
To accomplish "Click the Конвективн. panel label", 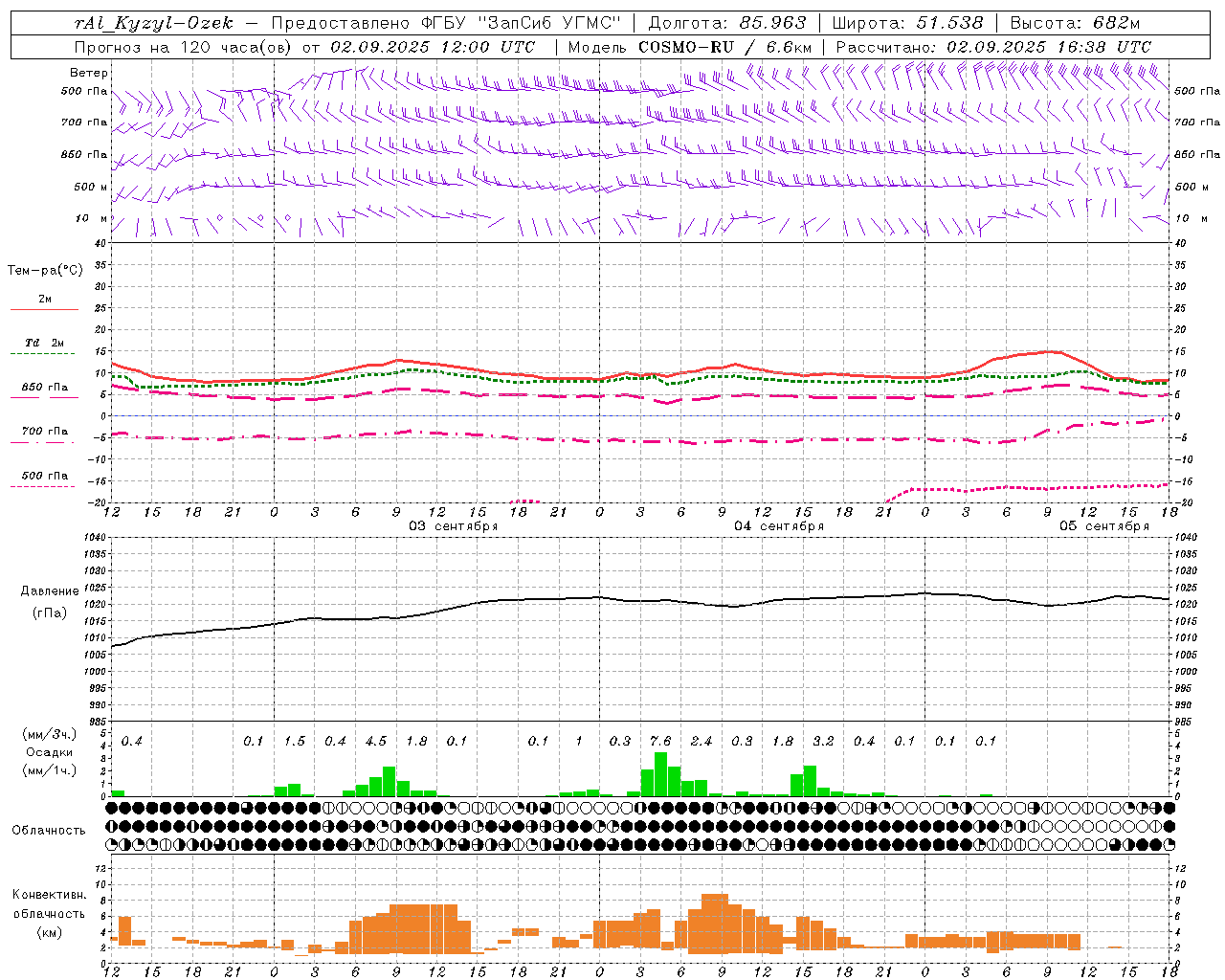I will pyautogui.click(x=49, y=895).
